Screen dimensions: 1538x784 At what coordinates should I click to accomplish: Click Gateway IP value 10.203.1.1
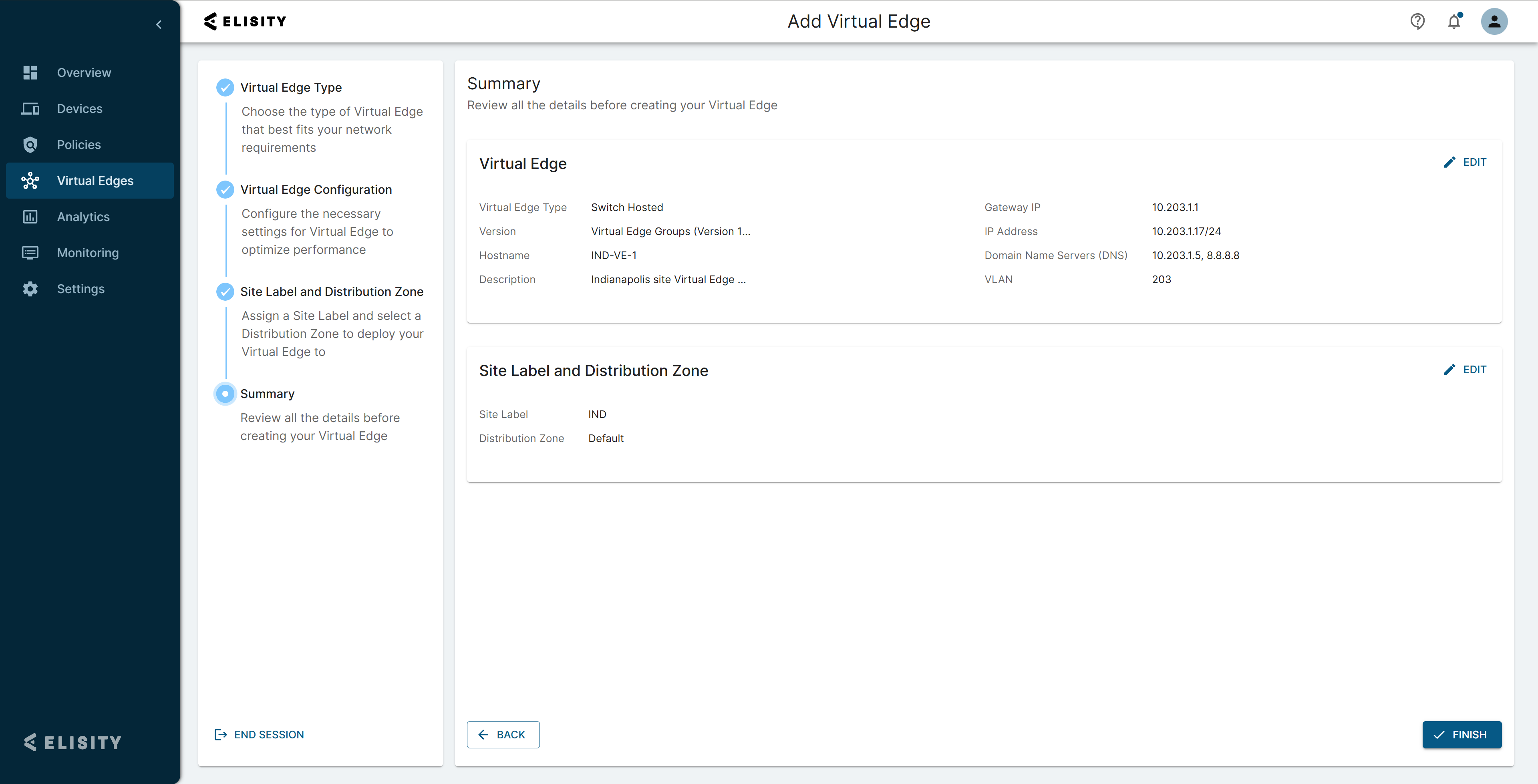[x=1175, y=207]
